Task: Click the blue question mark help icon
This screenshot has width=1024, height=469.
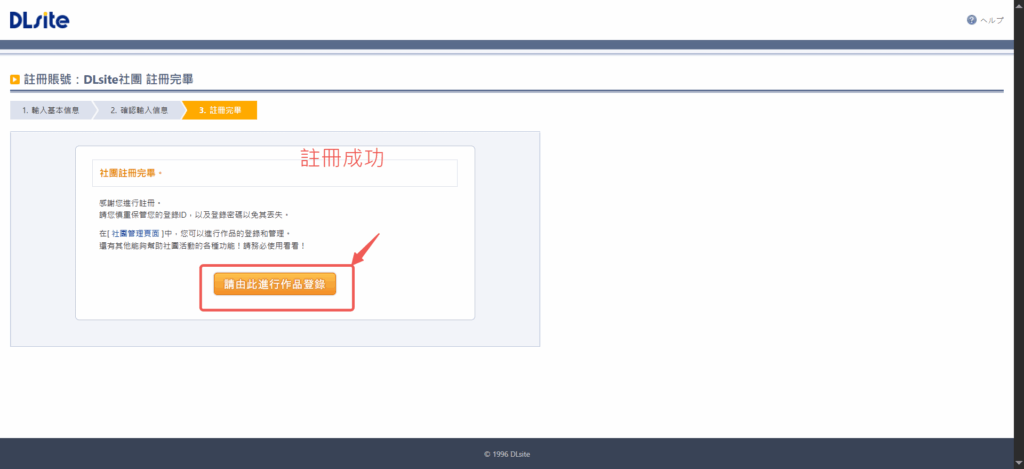Action: pos(971,20)
